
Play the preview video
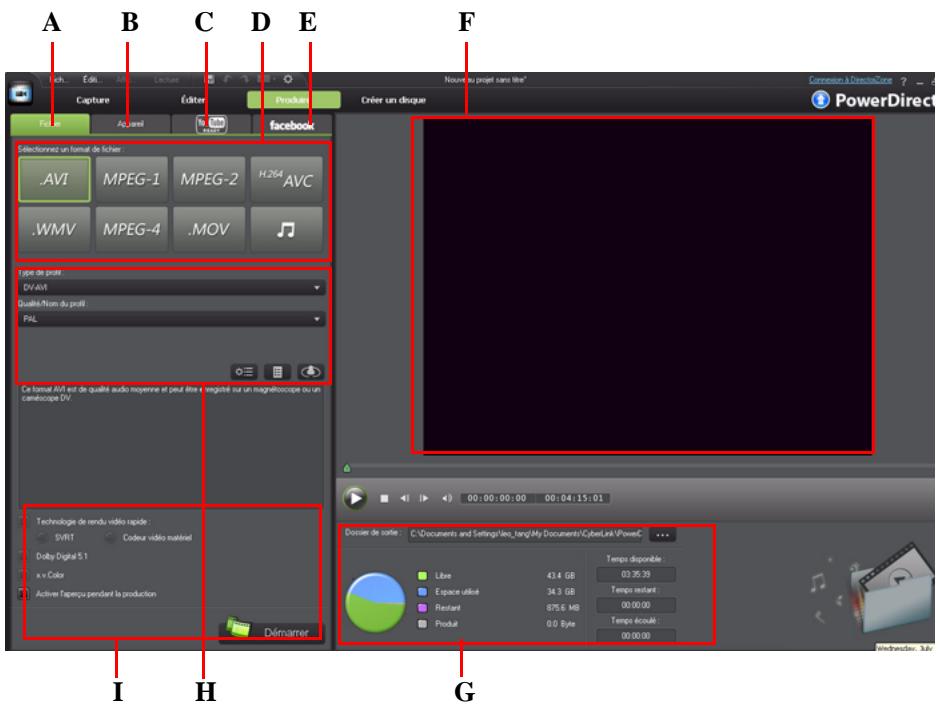click(355, 498)
